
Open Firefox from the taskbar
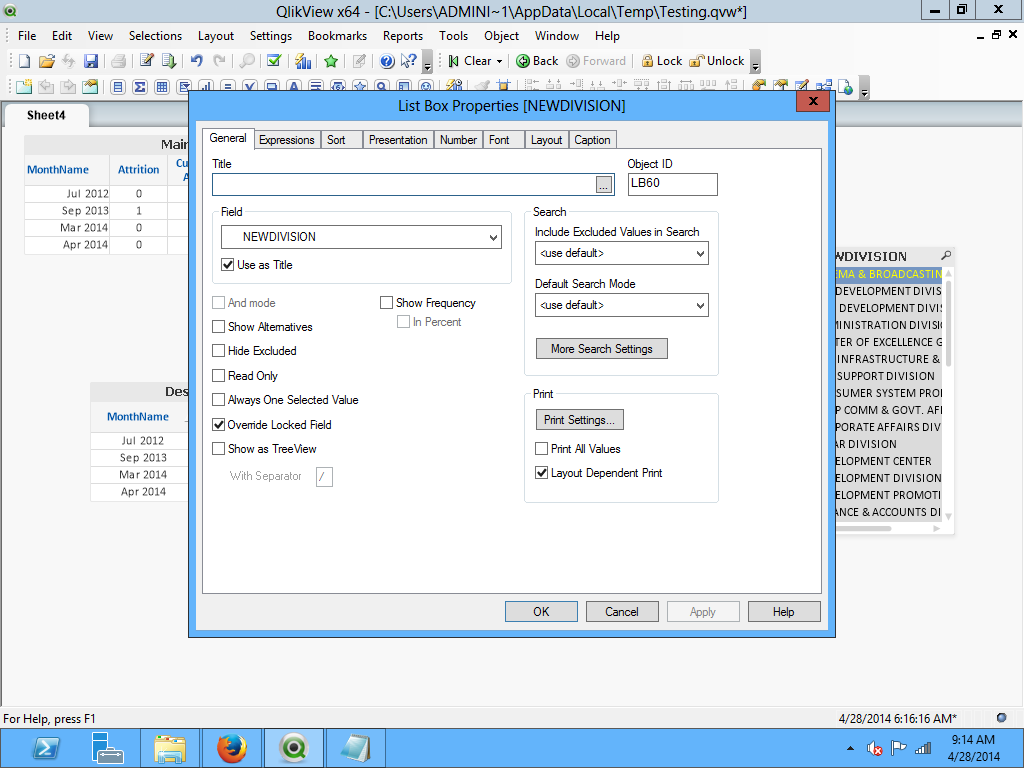coord(232,747)
